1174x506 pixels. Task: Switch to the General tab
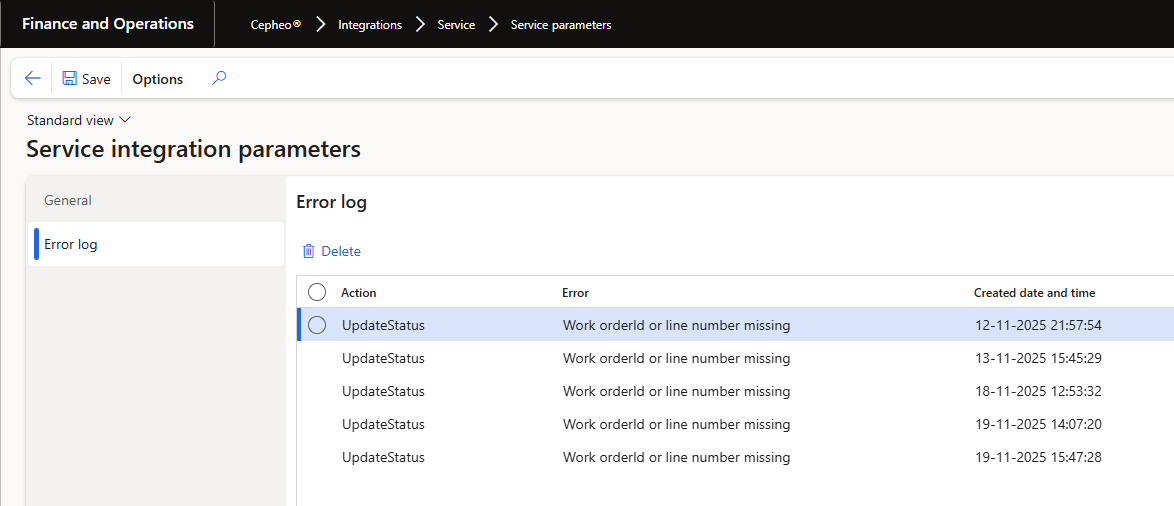coord(68,200)
